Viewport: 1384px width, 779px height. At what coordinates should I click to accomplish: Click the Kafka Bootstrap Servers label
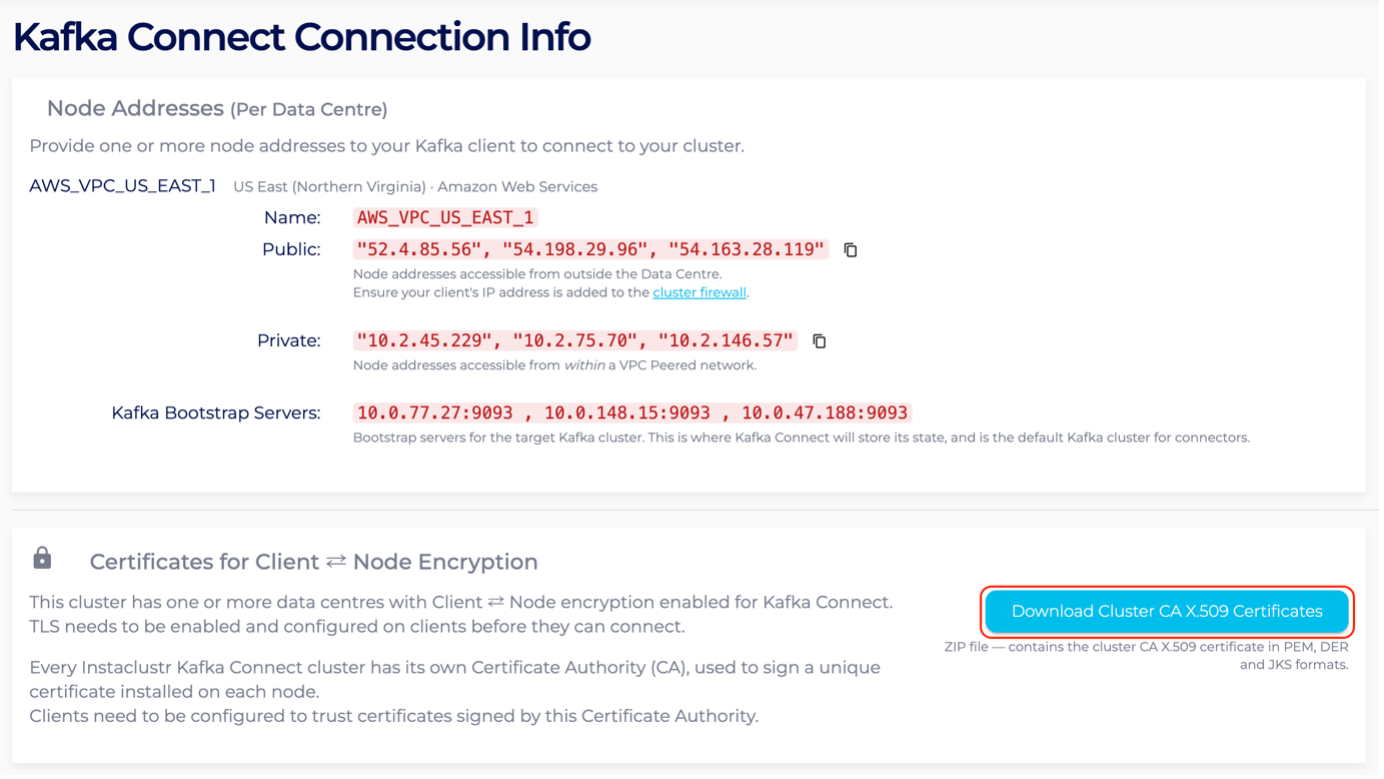216,413
